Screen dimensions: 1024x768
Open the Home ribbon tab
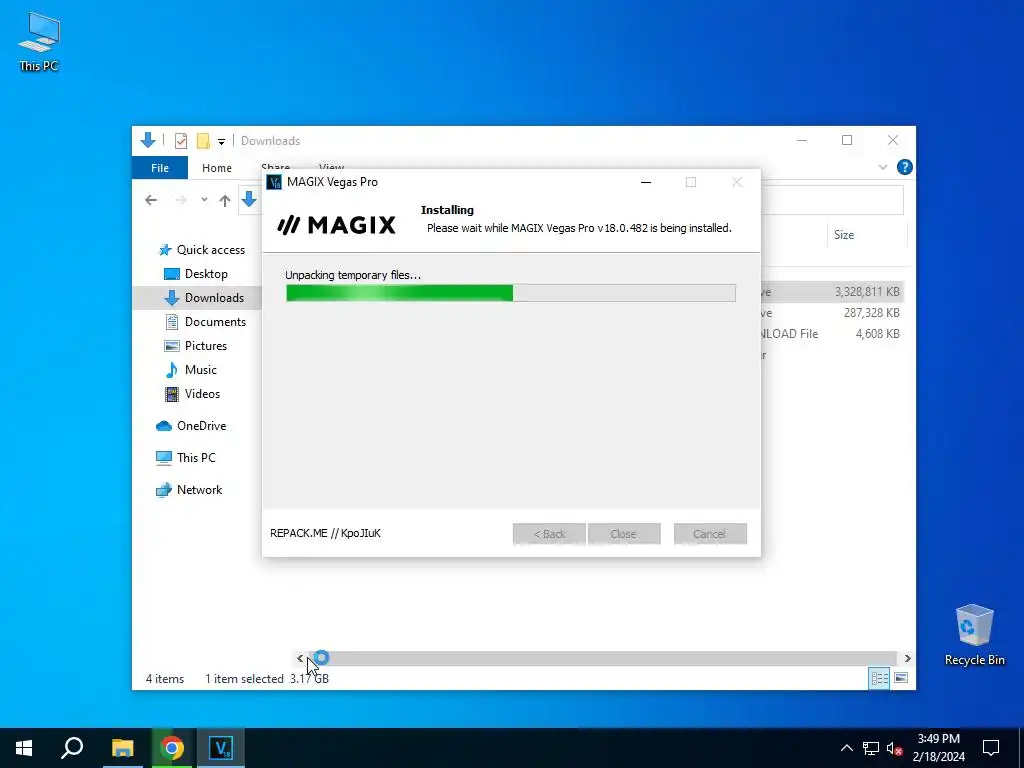coord(217,168)
